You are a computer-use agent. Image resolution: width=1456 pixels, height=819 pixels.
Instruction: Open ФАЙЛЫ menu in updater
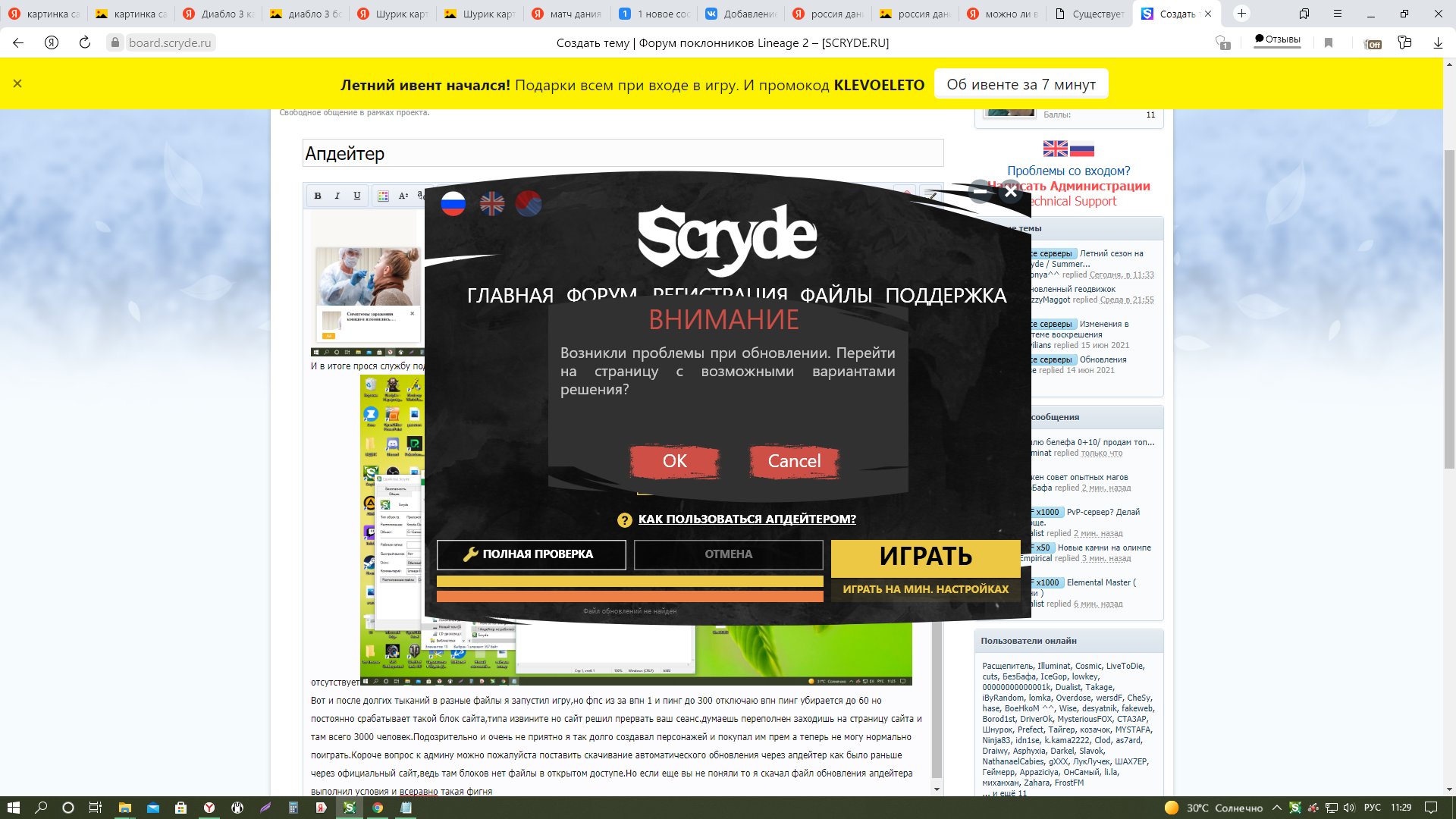click(x=836, y=296)
